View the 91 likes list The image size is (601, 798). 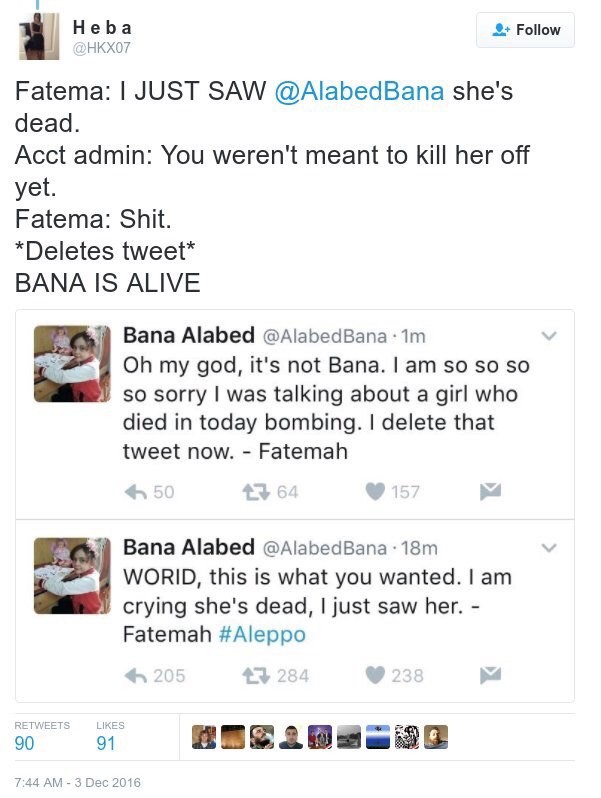click(105, 743)
